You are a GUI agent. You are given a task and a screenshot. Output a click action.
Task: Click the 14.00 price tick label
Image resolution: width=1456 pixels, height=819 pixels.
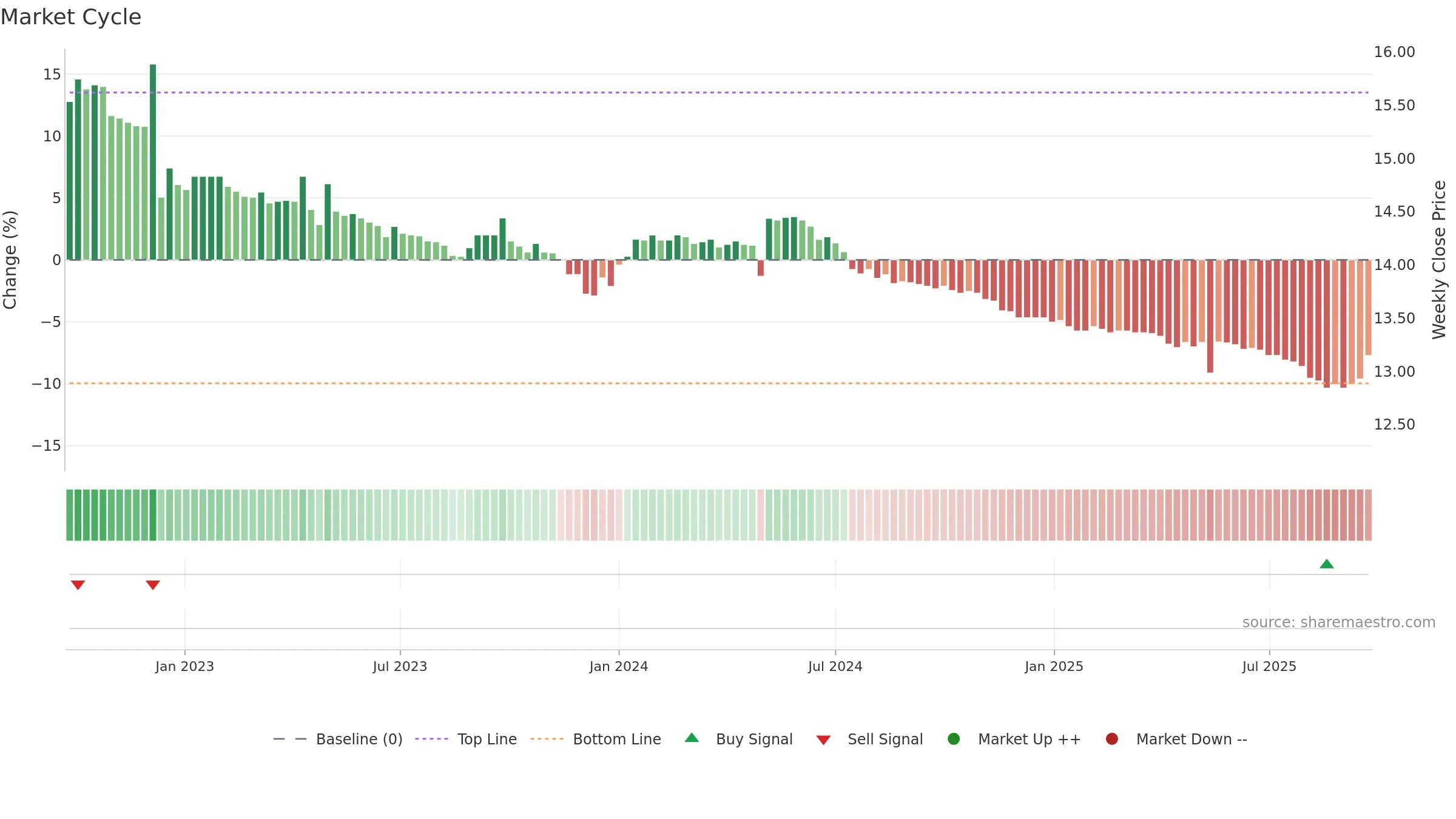click(x=1394, y=265)
